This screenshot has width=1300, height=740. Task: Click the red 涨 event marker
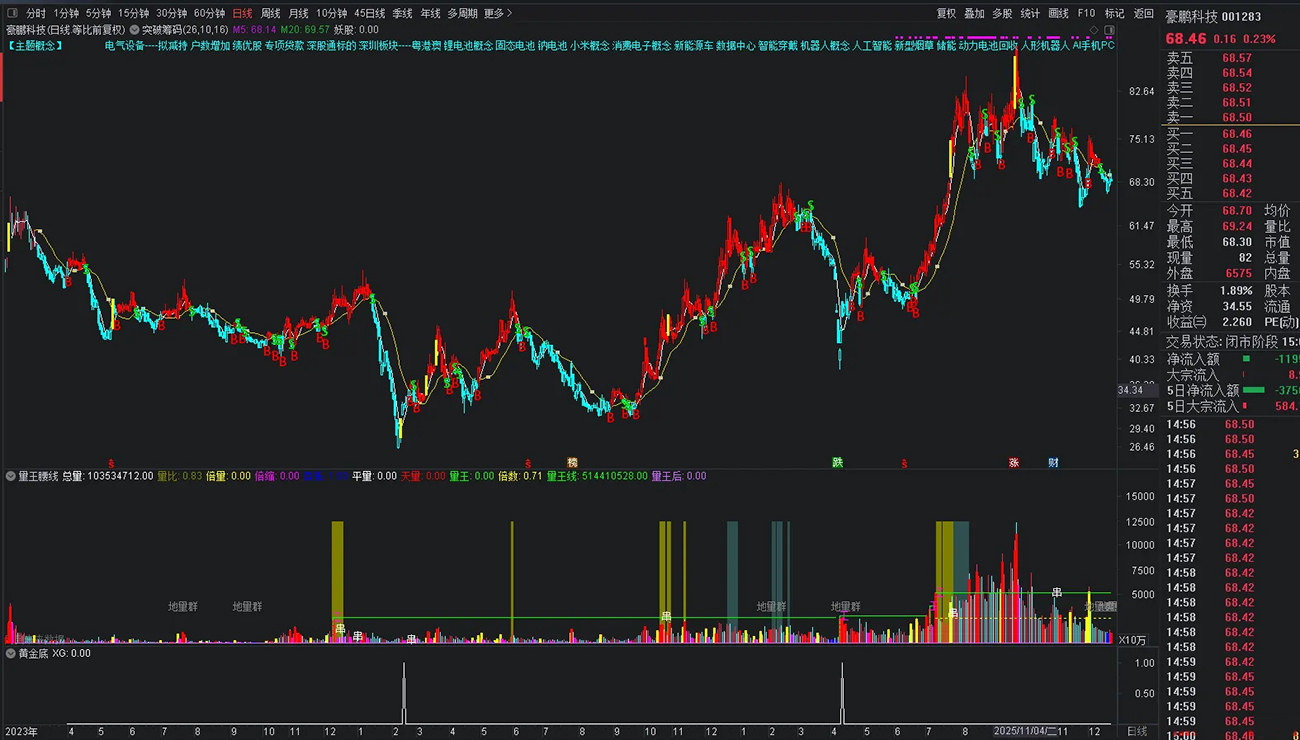(x=1013, y=463)
